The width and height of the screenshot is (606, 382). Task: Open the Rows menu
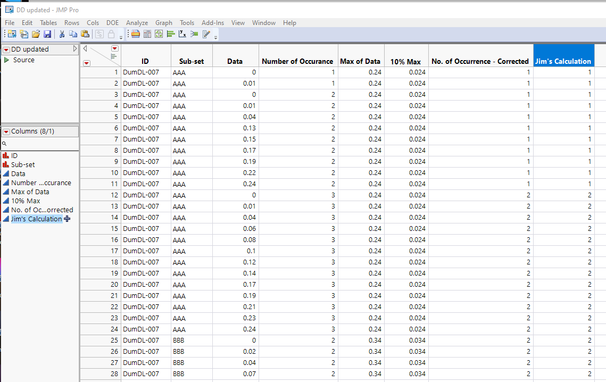(x=71, y=23)
